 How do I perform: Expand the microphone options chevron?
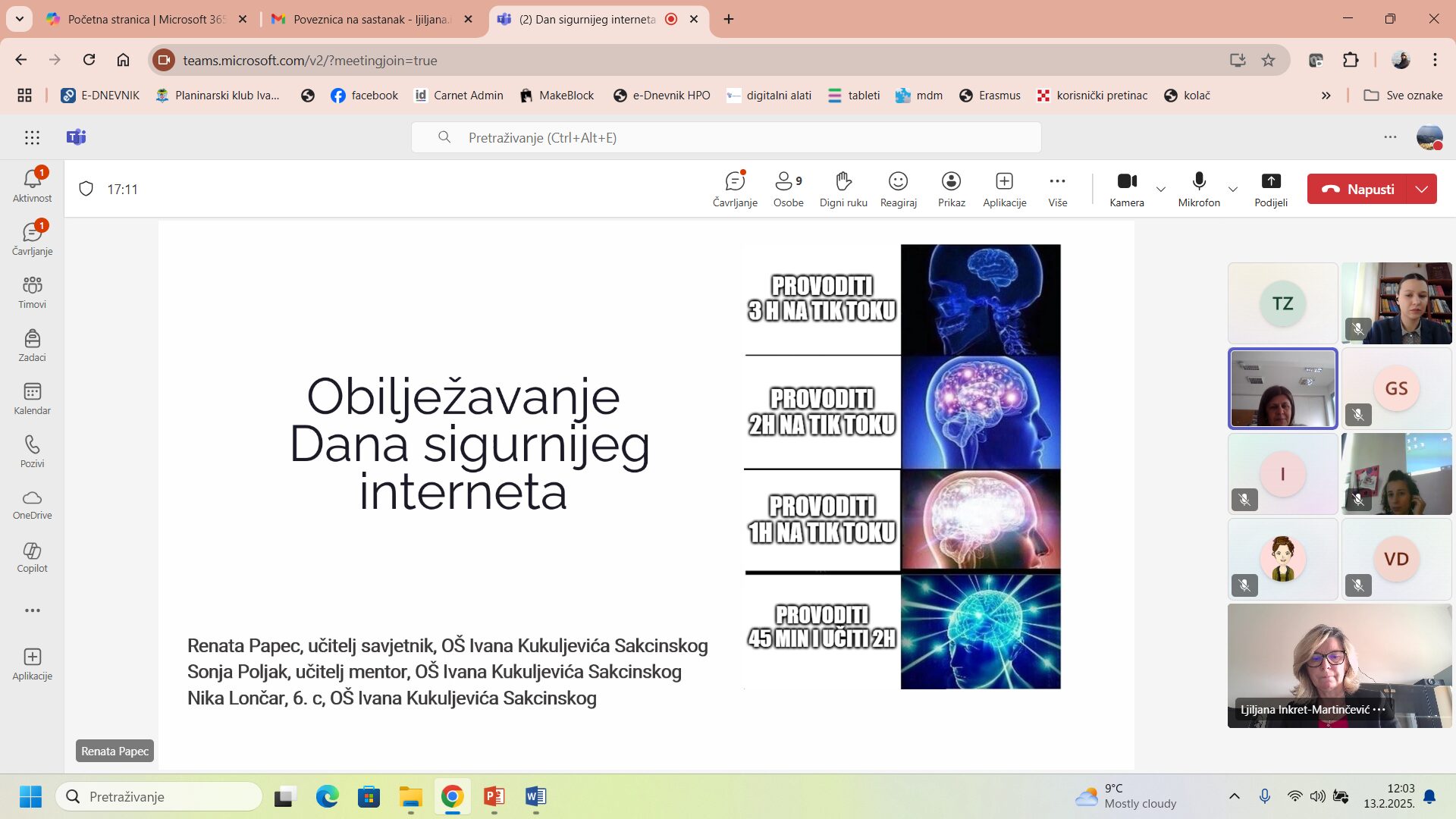1232,189
